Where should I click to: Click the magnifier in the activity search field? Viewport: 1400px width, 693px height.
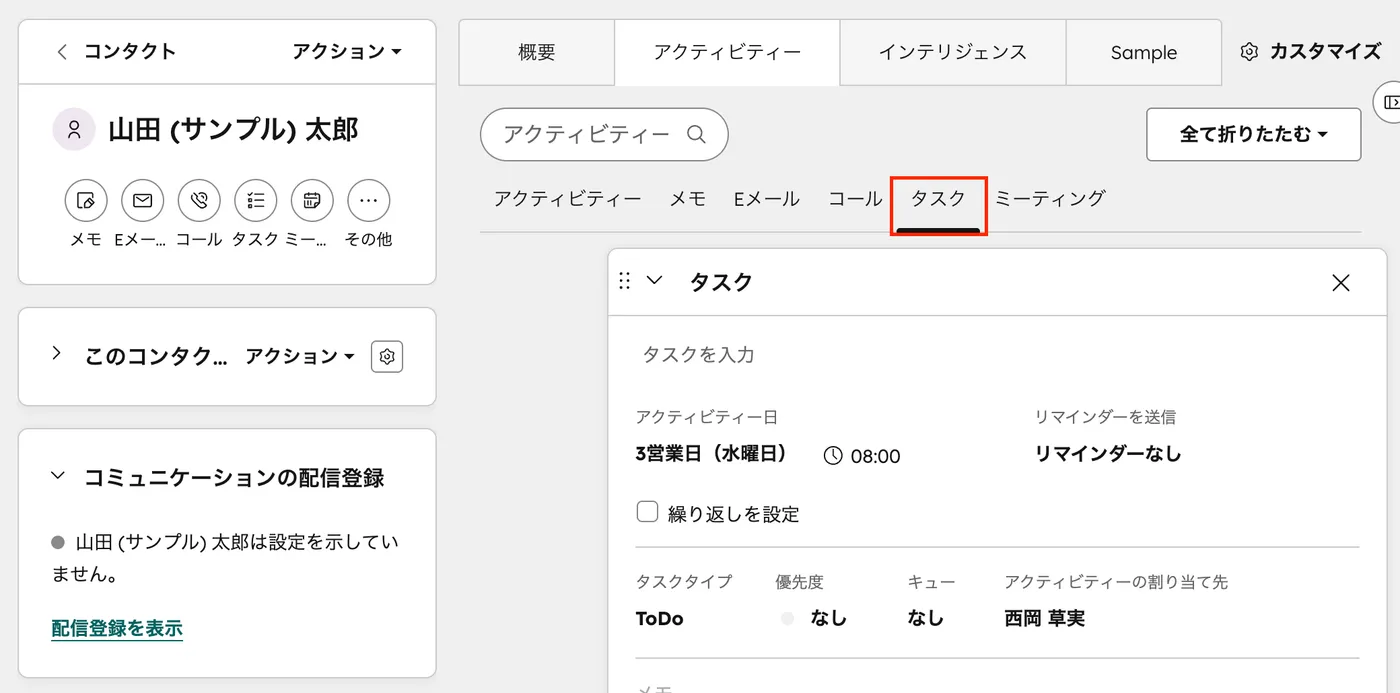tap(697, 133)
